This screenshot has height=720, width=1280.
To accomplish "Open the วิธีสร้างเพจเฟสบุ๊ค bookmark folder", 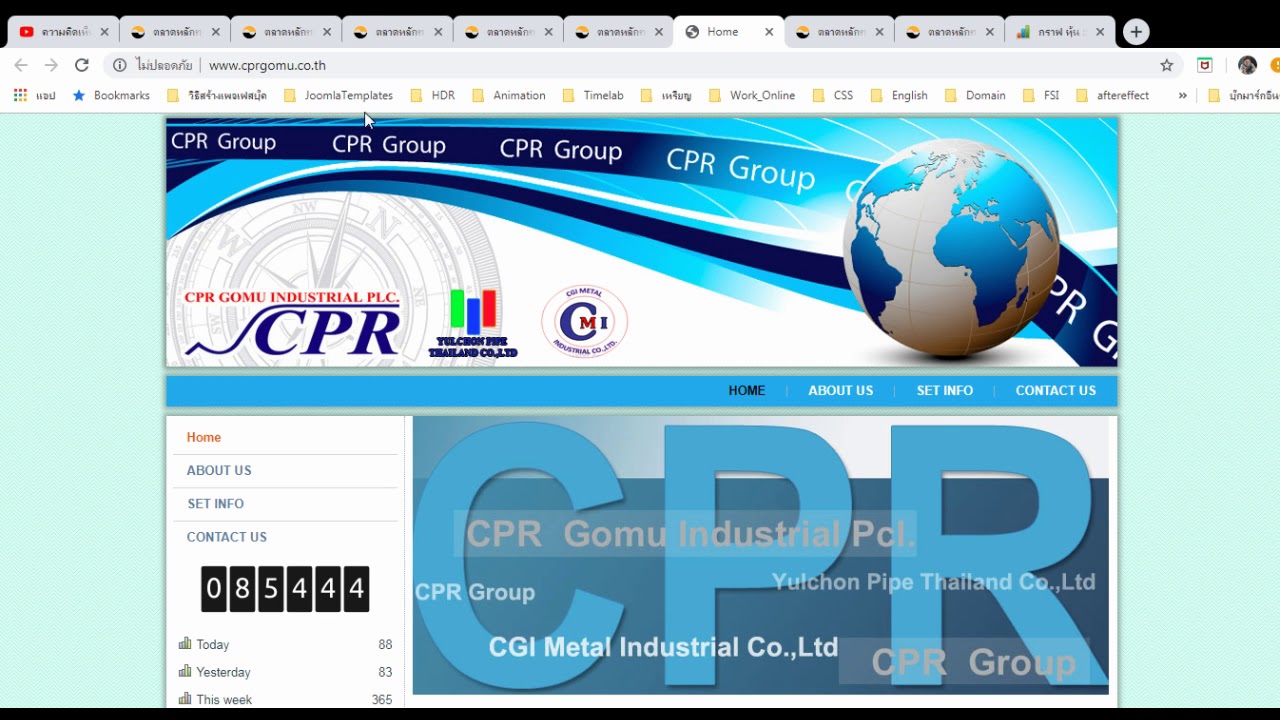I will [217, 95].
